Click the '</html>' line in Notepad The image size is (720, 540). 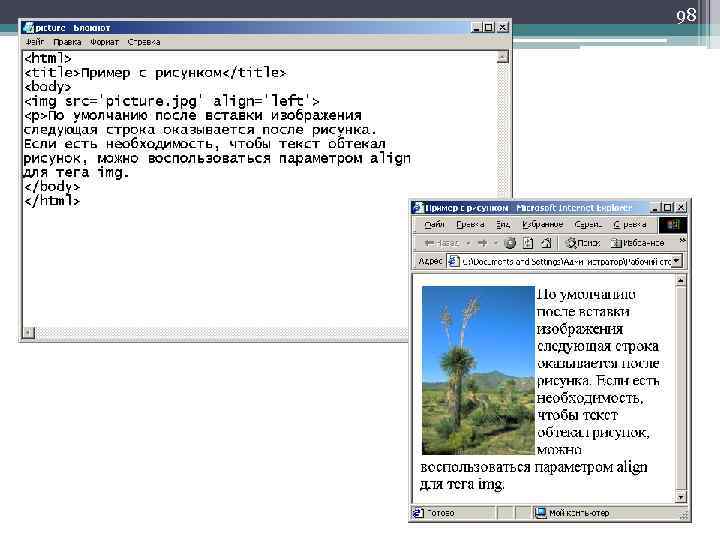[x=52, y=201]
